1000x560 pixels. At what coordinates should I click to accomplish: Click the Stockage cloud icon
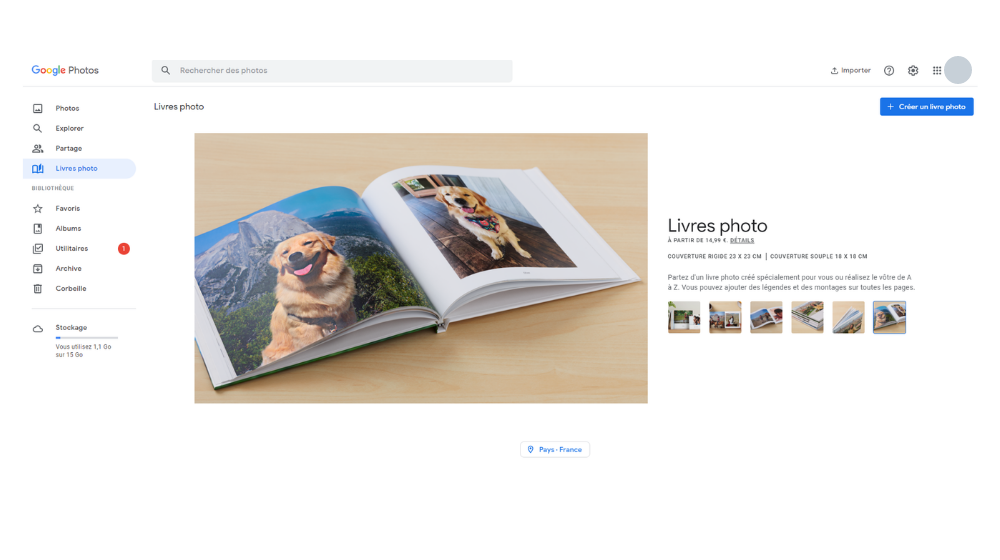(38, 328)
